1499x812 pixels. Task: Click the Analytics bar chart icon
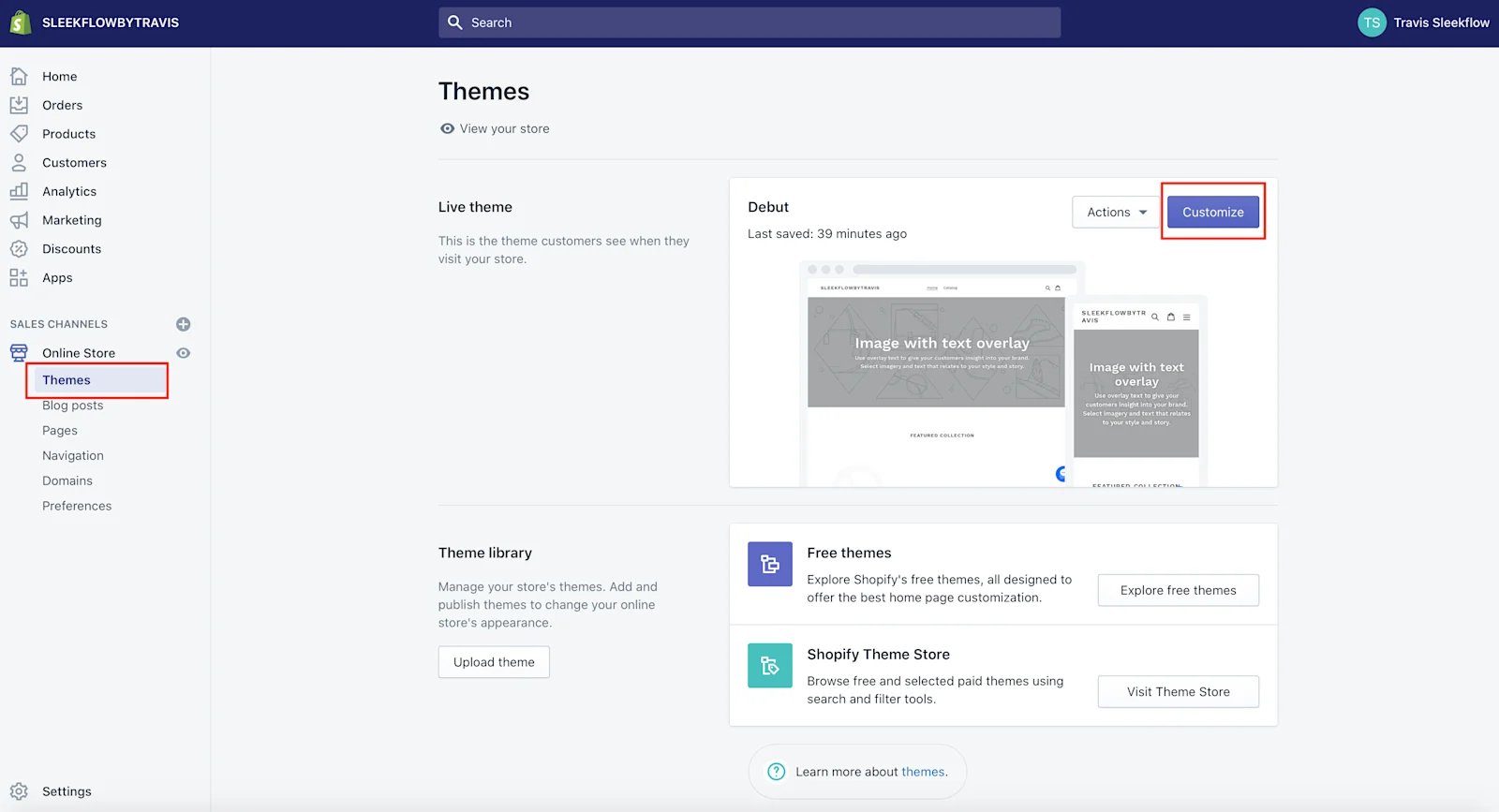[x=19, y=191]
